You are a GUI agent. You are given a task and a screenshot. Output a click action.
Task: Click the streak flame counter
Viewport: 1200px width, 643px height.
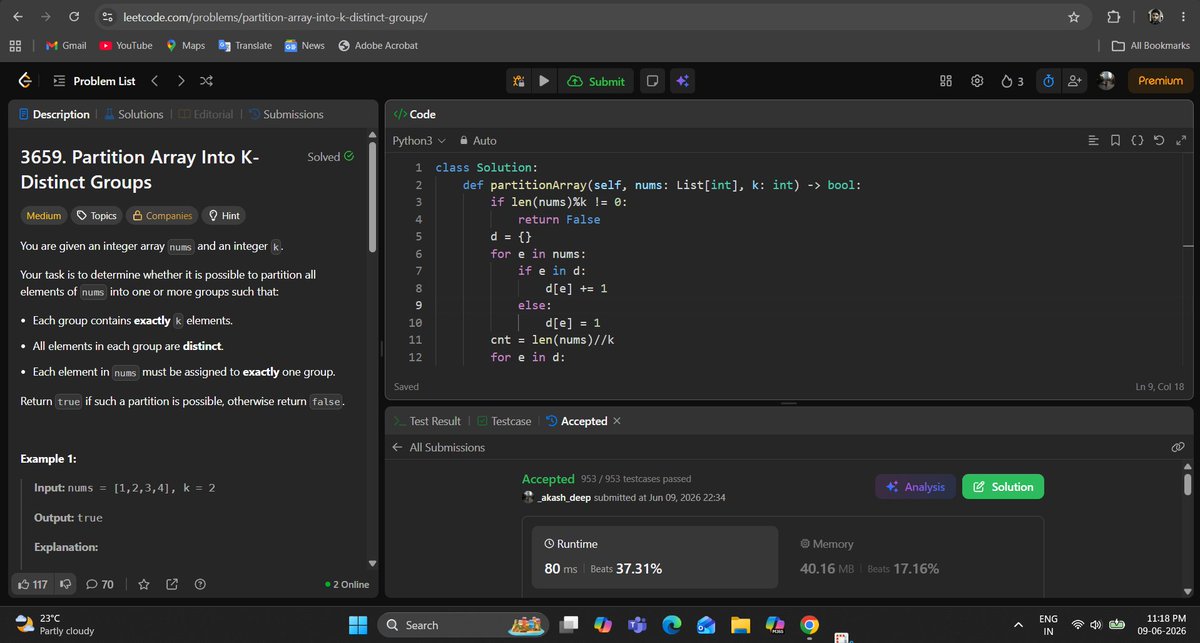1012,81
